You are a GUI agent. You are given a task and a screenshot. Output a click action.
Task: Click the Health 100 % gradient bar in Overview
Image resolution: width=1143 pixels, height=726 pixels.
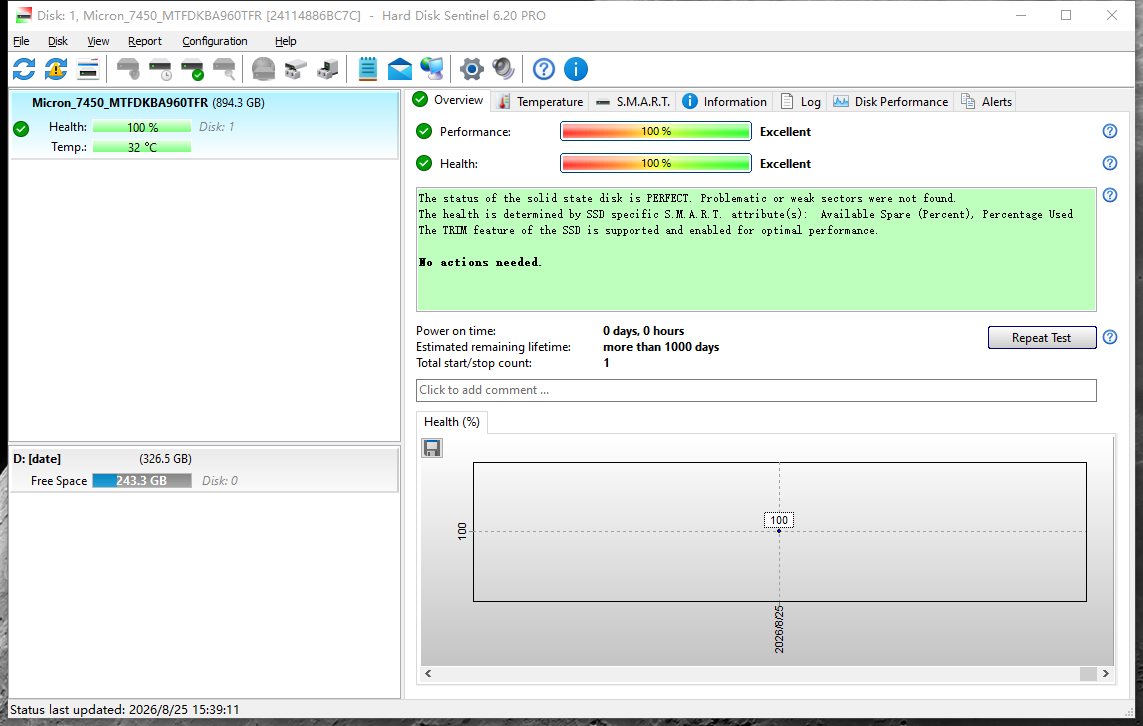655,163
